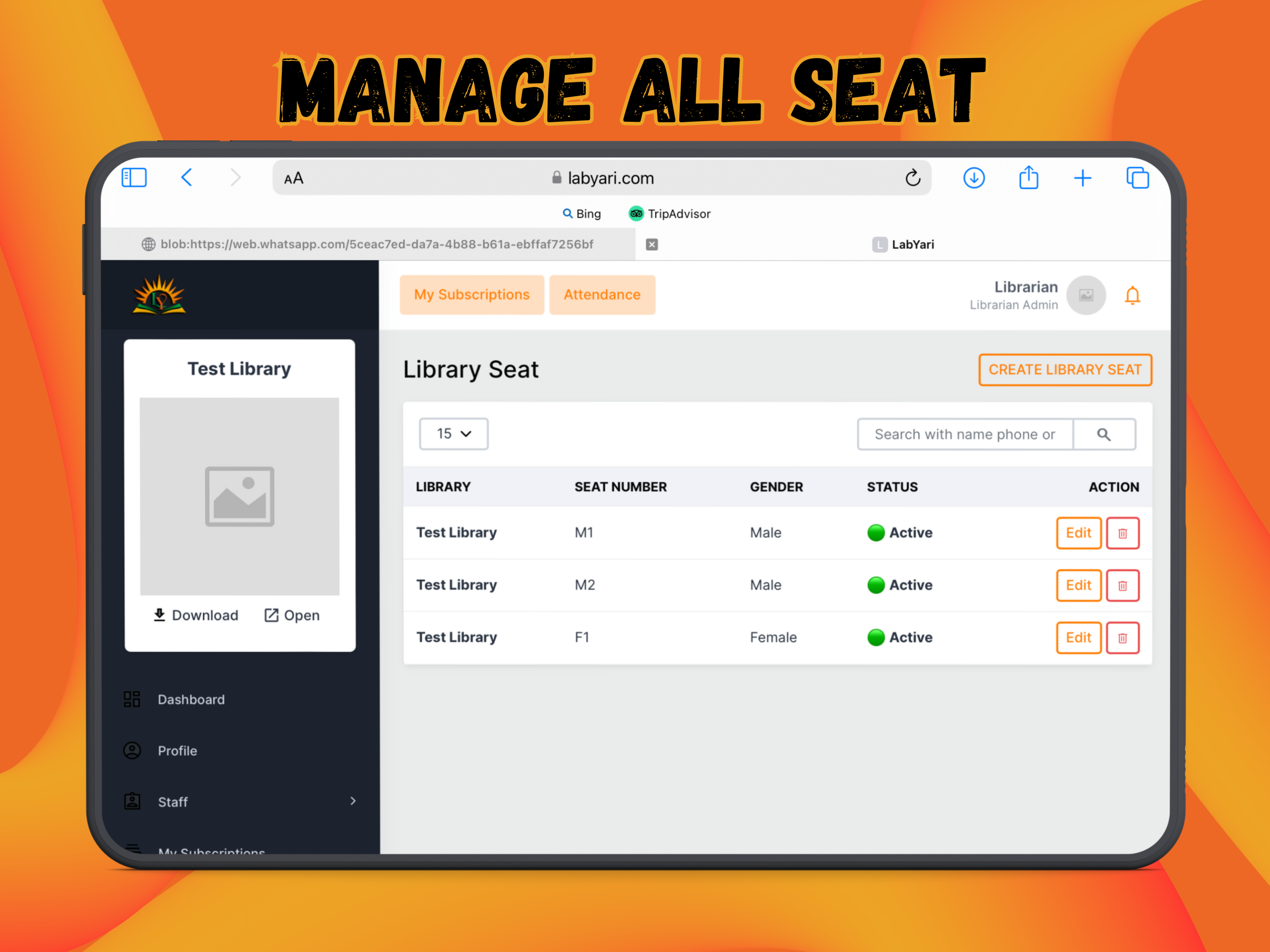
Task: Click the Test Library card title
Action: 239,369
